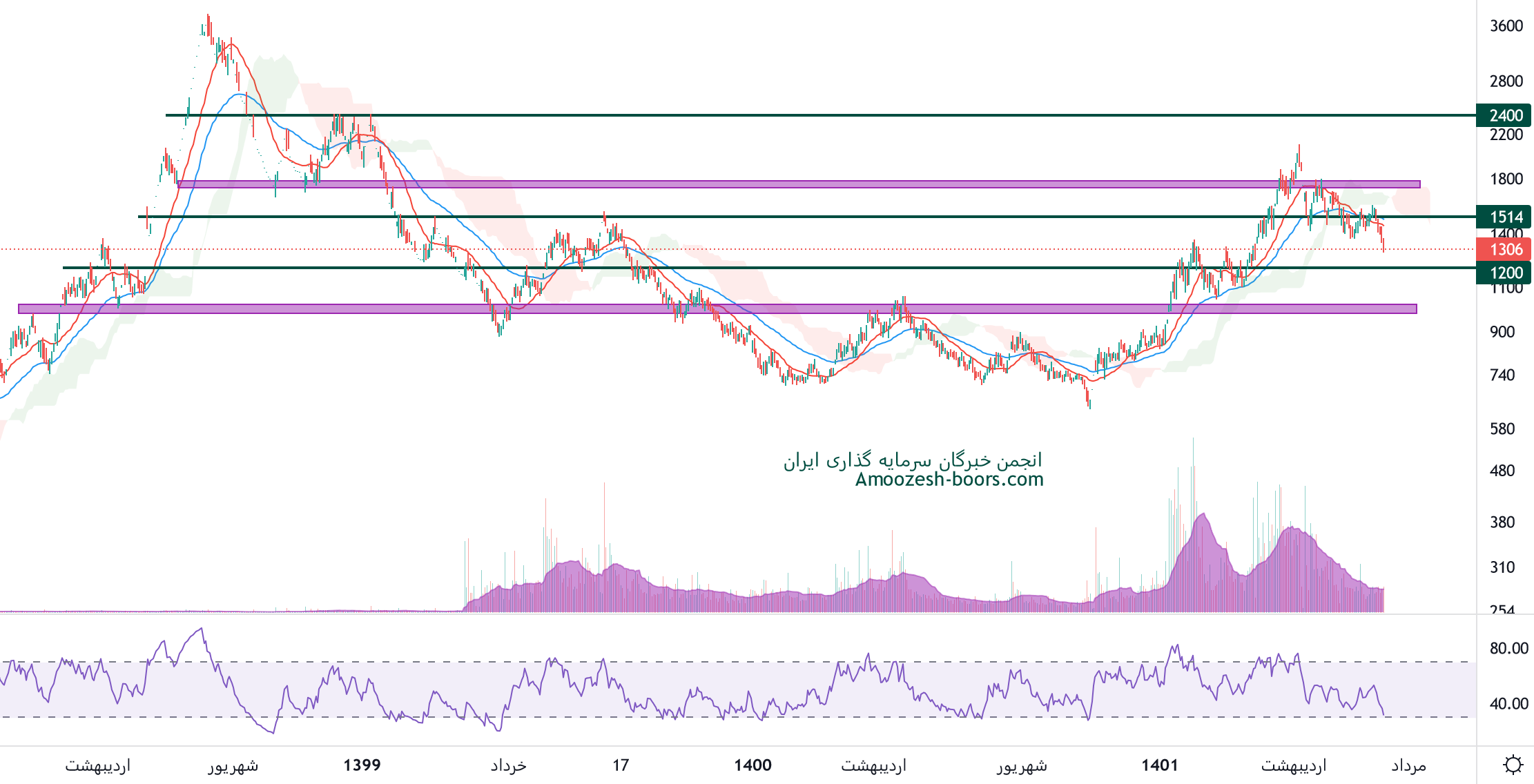Click the 1399 year label on time axis
1534x784 pixels.
[x=362, y=765]
